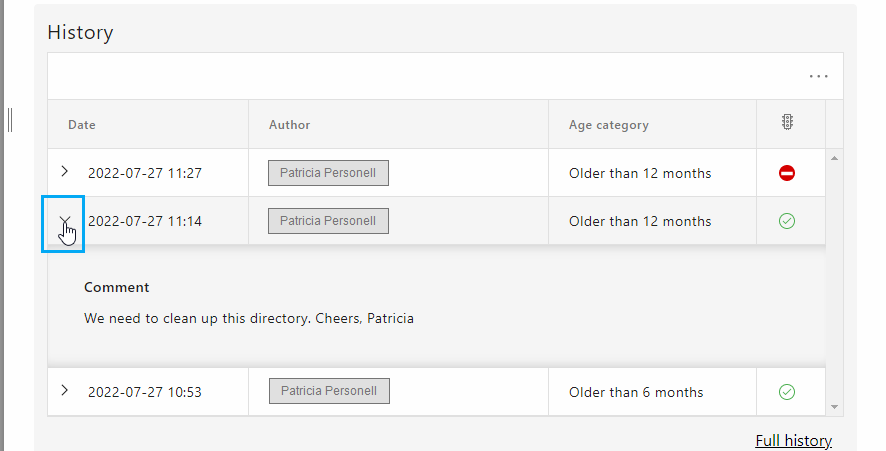Sort by the Date column header

coord(81,125)
